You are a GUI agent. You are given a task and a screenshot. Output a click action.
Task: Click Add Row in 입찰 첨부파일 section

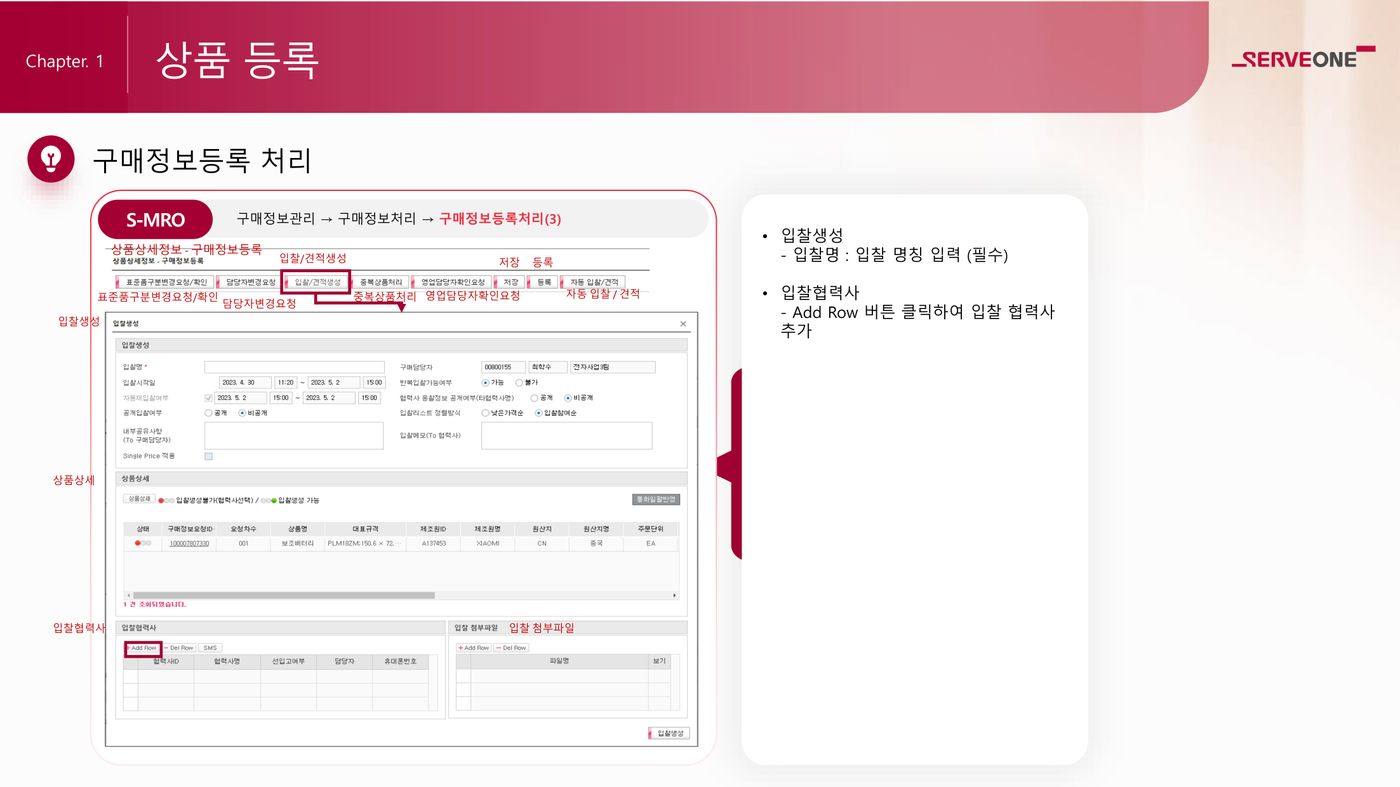pos(473,648)
